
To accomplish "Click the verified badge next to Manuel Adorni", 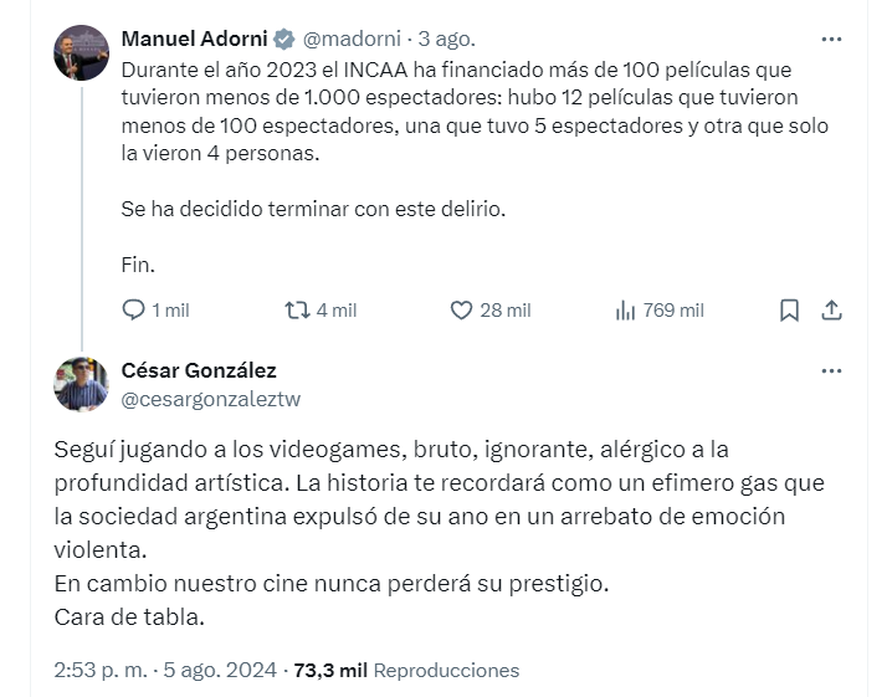I will pyautogui.click(x=284, y=40).
